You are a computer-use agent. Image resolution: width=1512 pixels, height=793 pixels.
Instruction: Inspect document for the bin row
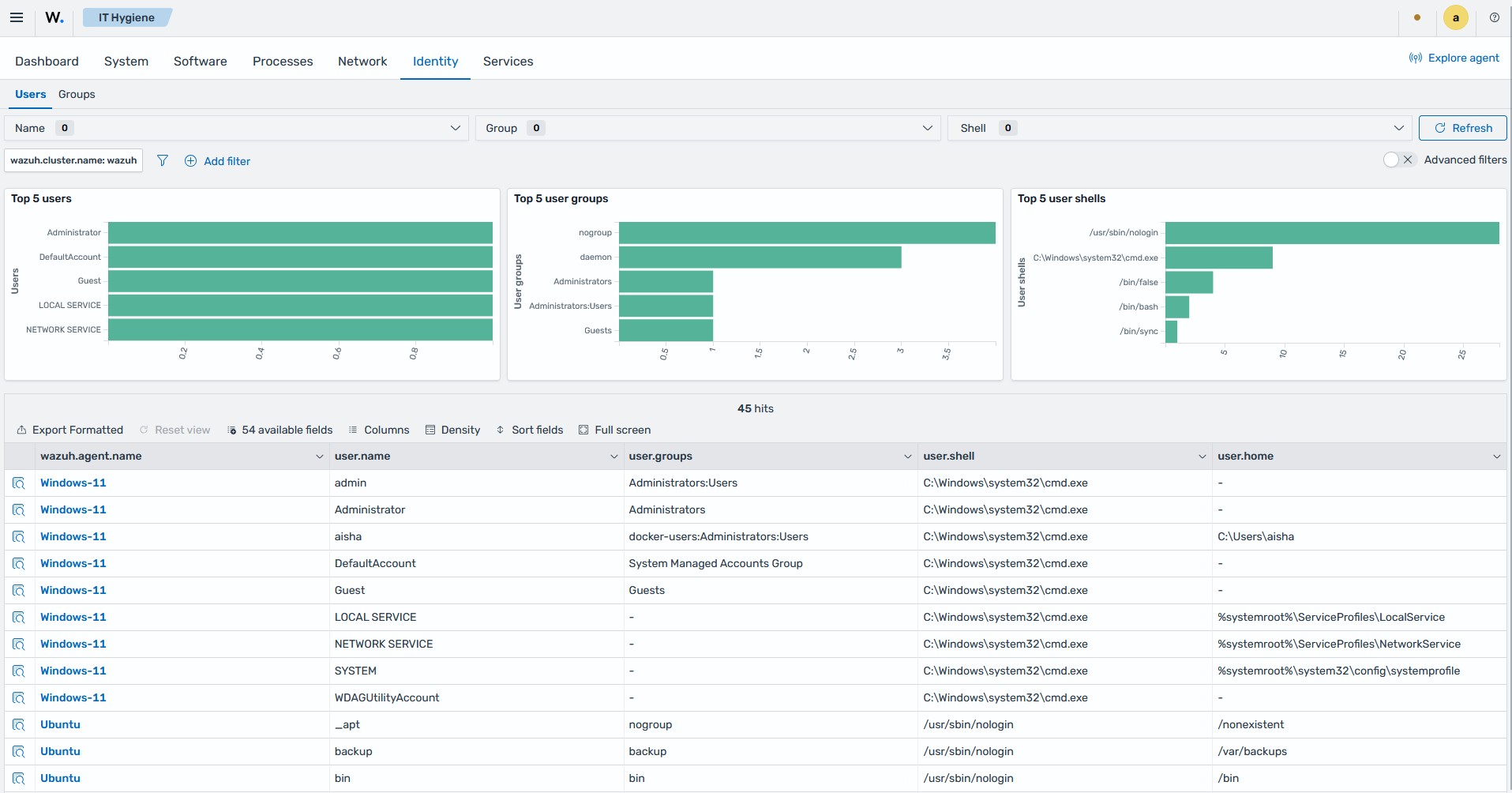tap(19, 778)
